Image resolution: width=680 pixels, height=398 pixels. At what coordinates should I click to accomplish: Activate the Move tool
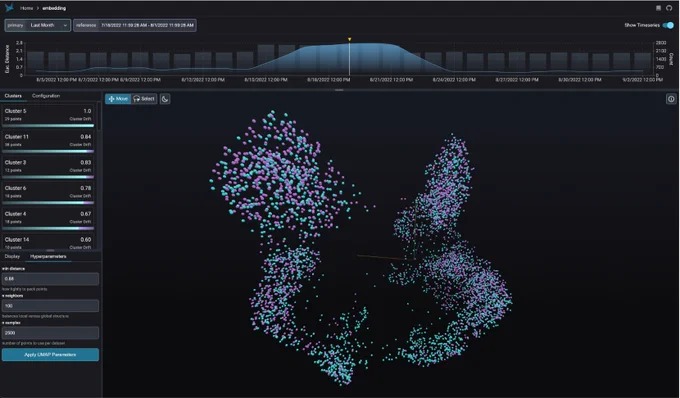[x=118, y=99]
